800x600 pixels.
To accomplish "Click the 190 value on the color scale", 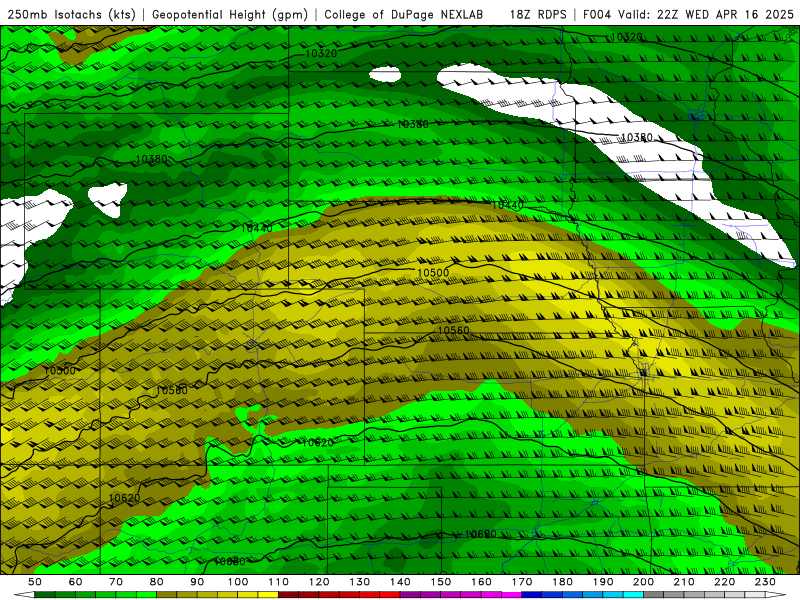I will click(x=604, y=582).
